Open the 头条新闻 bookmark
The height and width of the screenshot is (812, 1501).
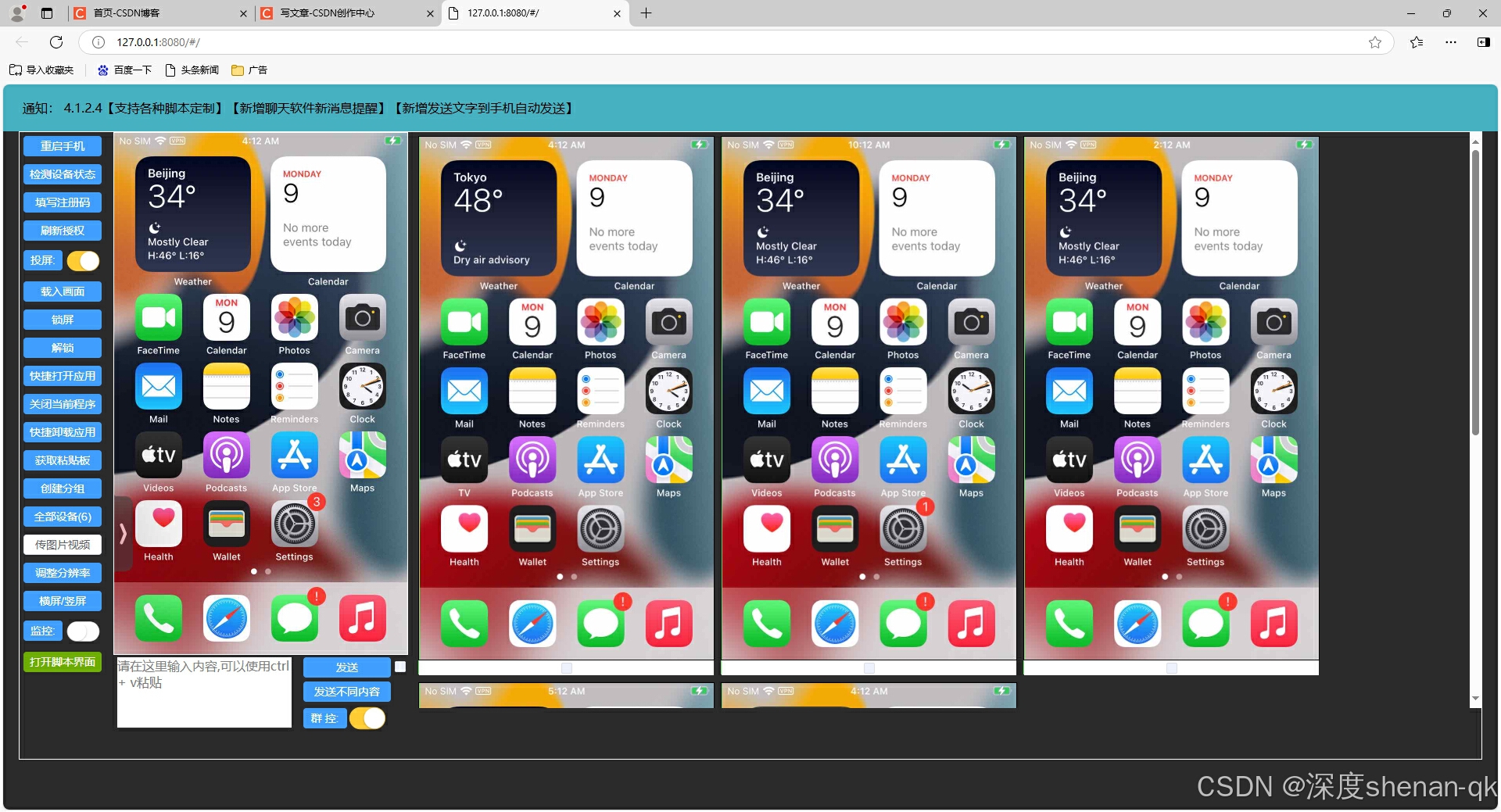[x=192, y=70]
